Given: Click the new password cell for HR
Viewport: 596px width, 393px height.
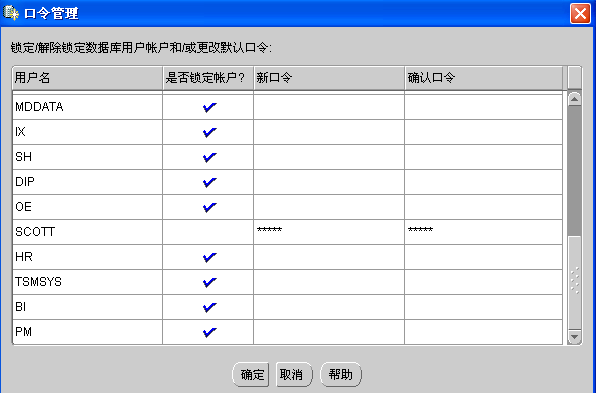Looking at the screenshot, I should click(x=329, y=257).
